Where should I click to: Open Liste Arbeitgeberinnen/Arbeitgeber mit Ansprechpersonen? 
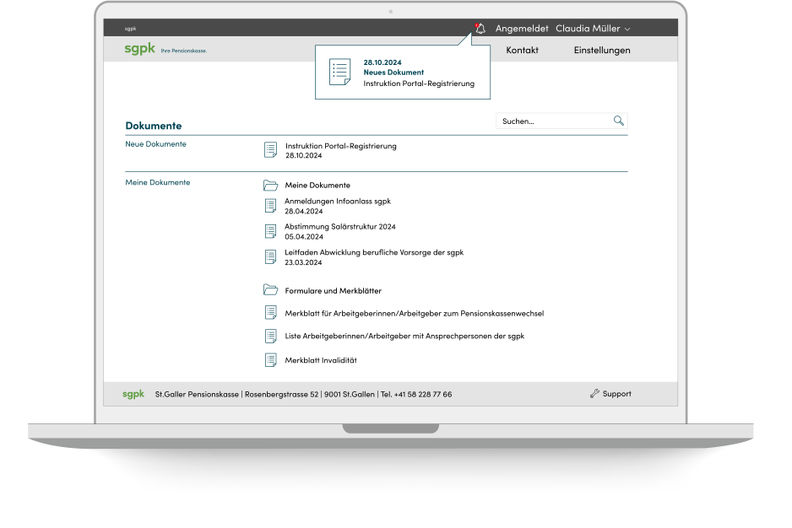[x=404, y=336]
